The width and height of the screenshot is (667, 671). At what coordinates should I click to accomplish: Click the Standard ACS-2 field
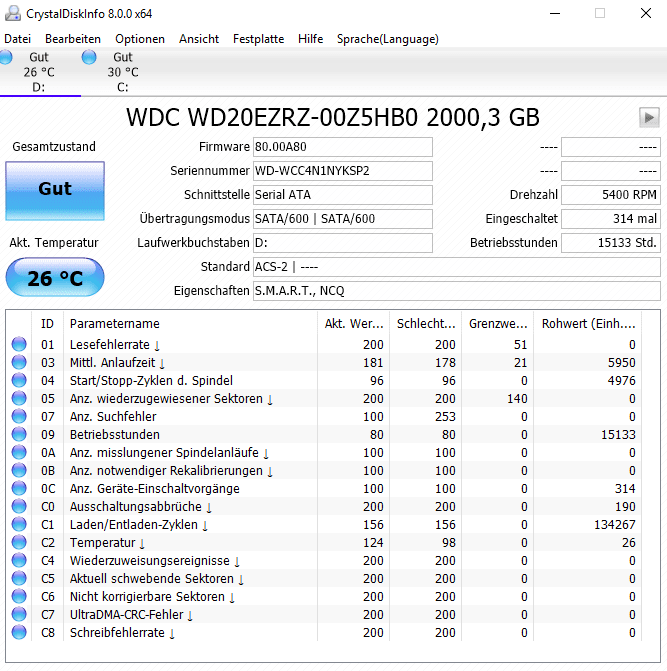457,267
